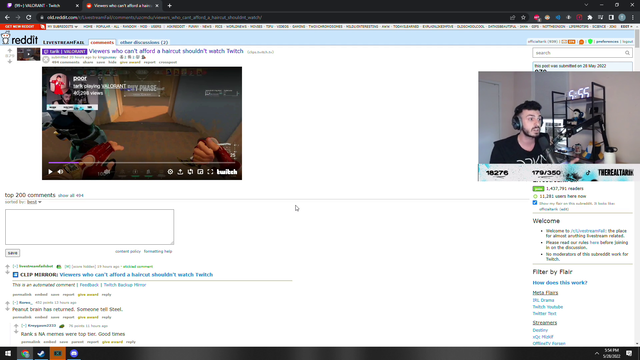The width and height of the screenshot is (640, 360).
Task: Click the tarik | VALORANT flair tag
Action: coord(64,51)
